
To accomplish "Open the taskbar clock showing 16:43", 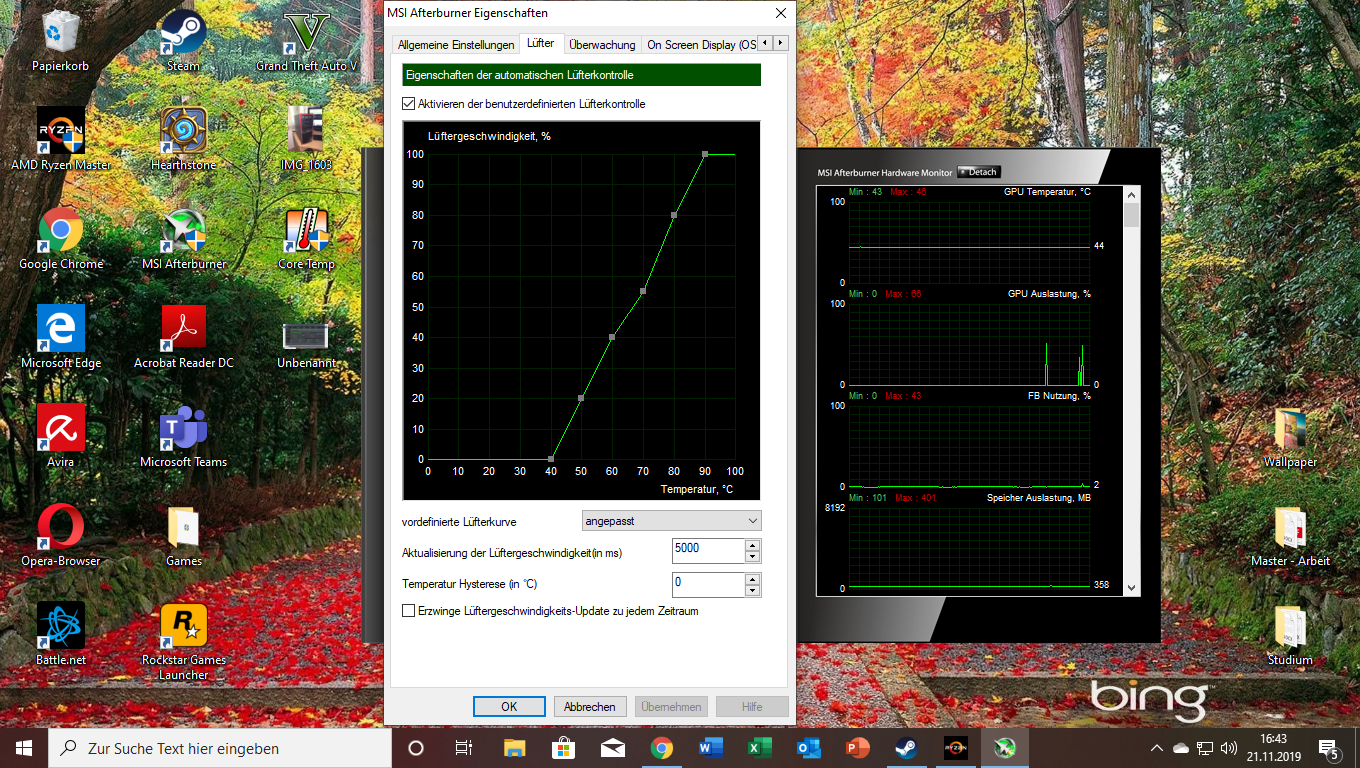I will pyautogui.click(x=1273, y=747).
